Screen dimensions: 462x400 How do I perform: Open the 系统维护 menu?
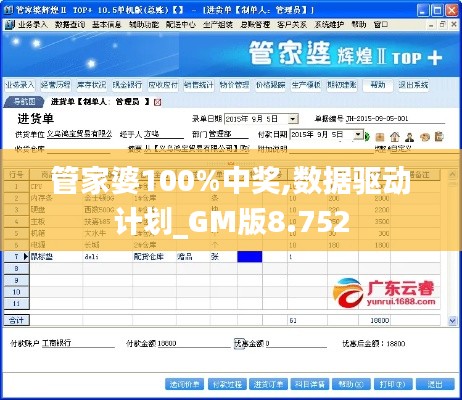pyautogui.click(x=329, y=24)
